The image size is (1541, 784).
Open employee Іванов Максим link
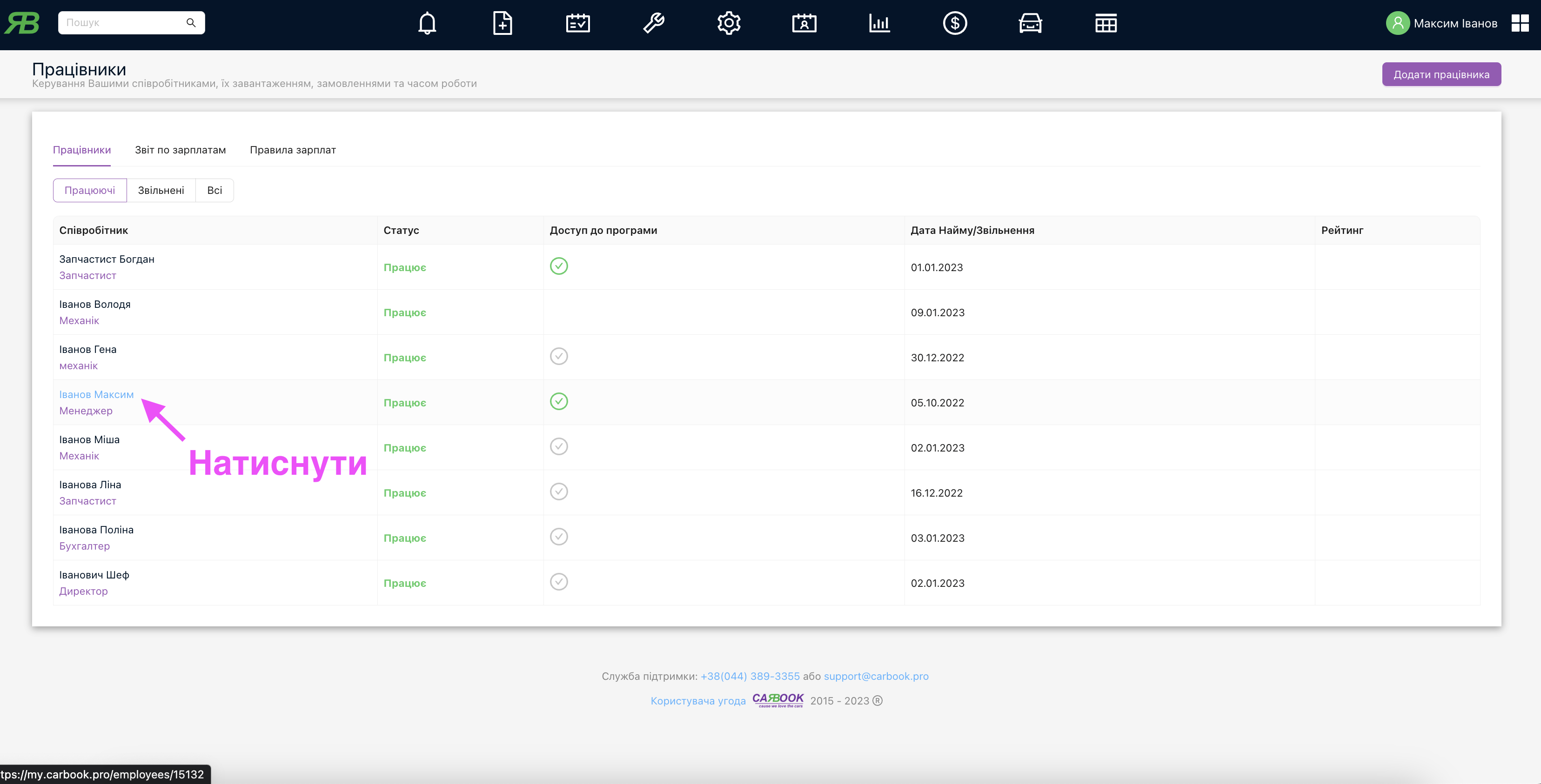(x=96, y=395)
